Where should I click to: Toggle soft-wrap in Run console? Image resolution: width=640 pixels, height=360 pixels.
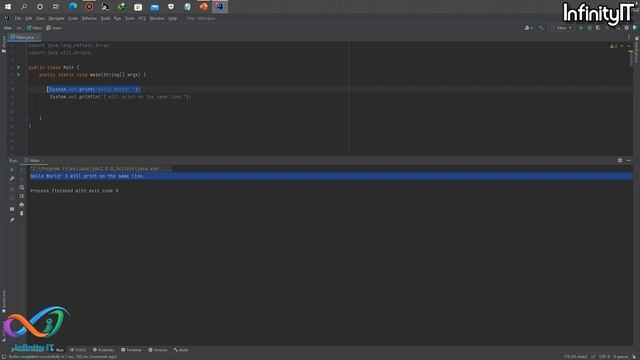22,187
